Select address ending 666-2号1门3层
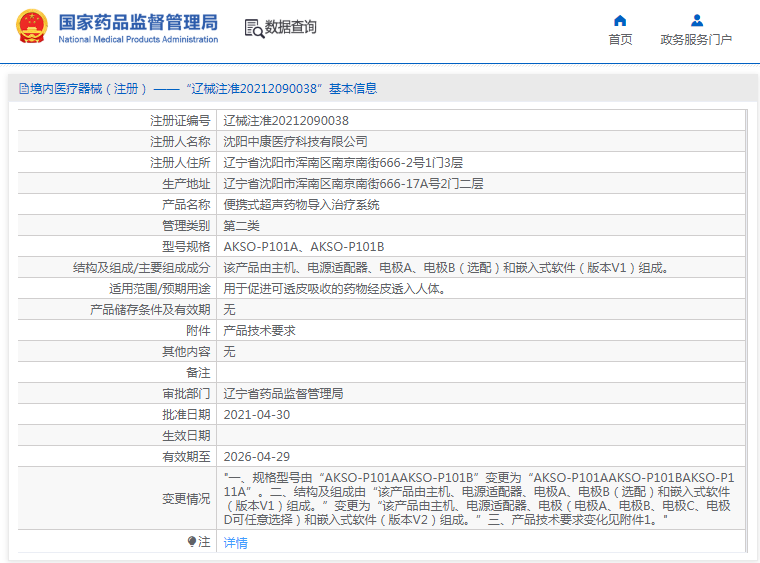 (x=343, y=163)
